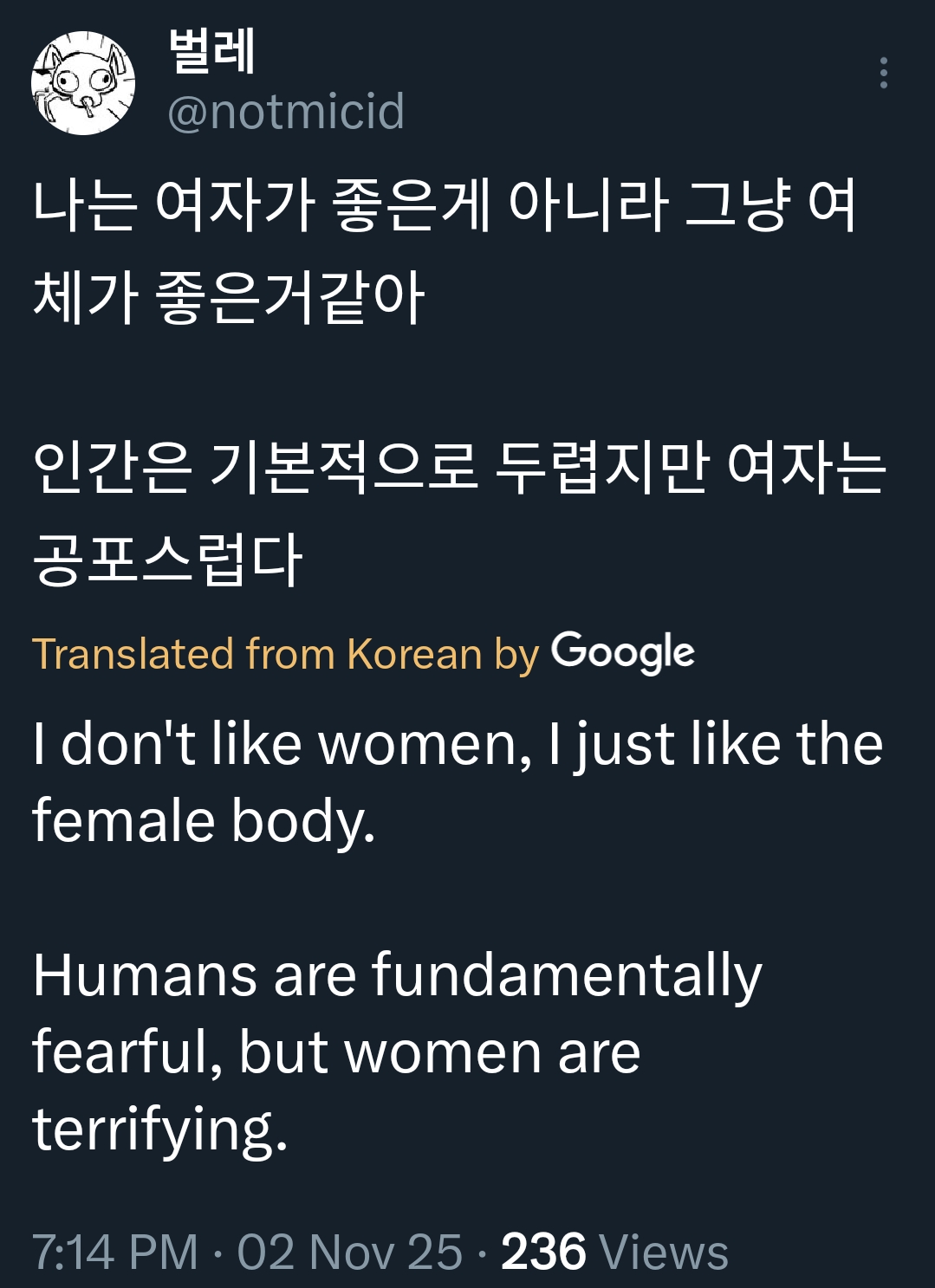935x1288 pixels.
Task: Tap the Korean line "체가 좋은거같아"
Action: coord(228,296)
